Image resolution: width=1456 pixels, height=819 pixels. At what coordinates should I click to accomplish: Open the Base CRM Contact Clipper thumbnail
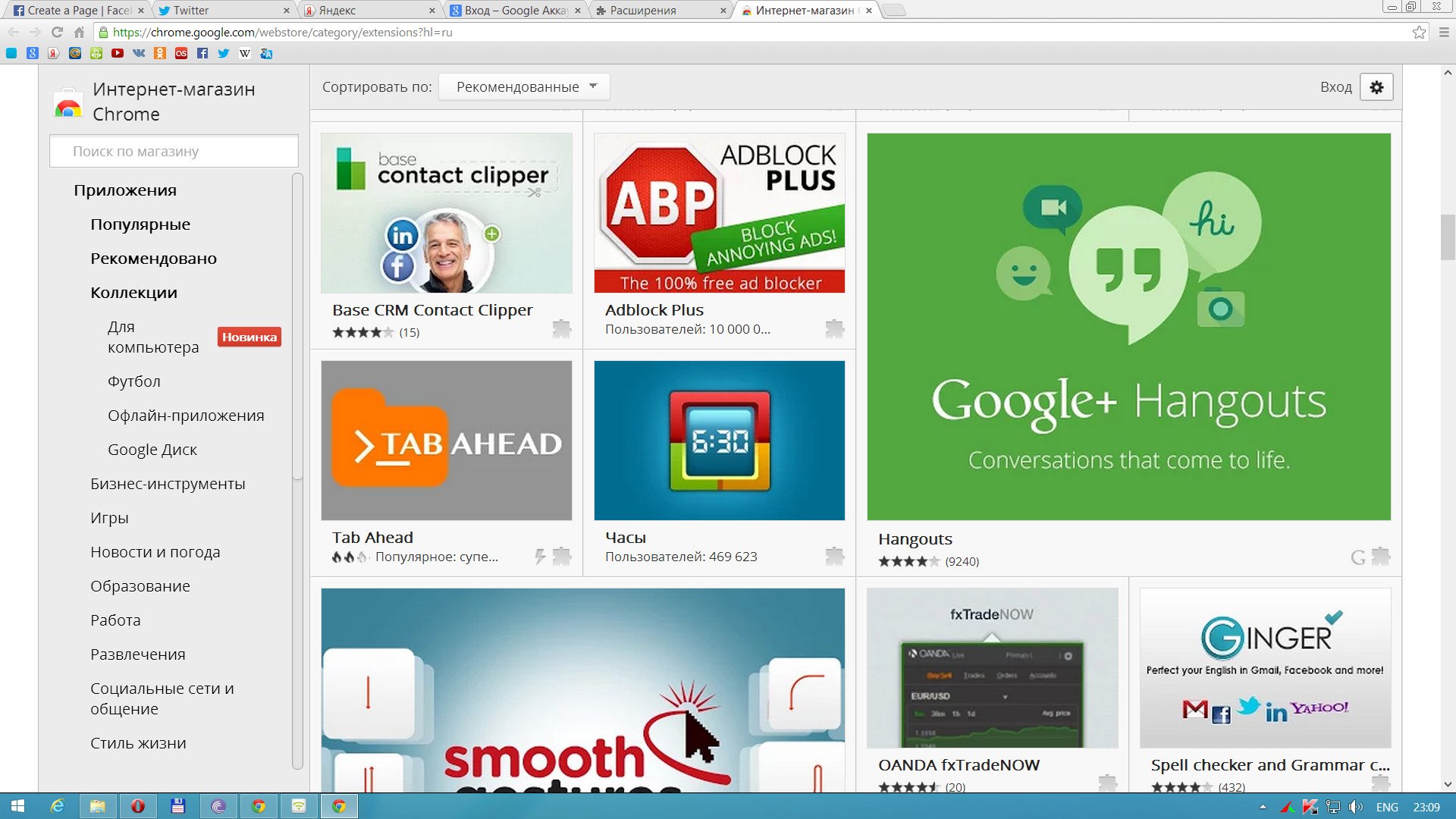pos(446,213)
